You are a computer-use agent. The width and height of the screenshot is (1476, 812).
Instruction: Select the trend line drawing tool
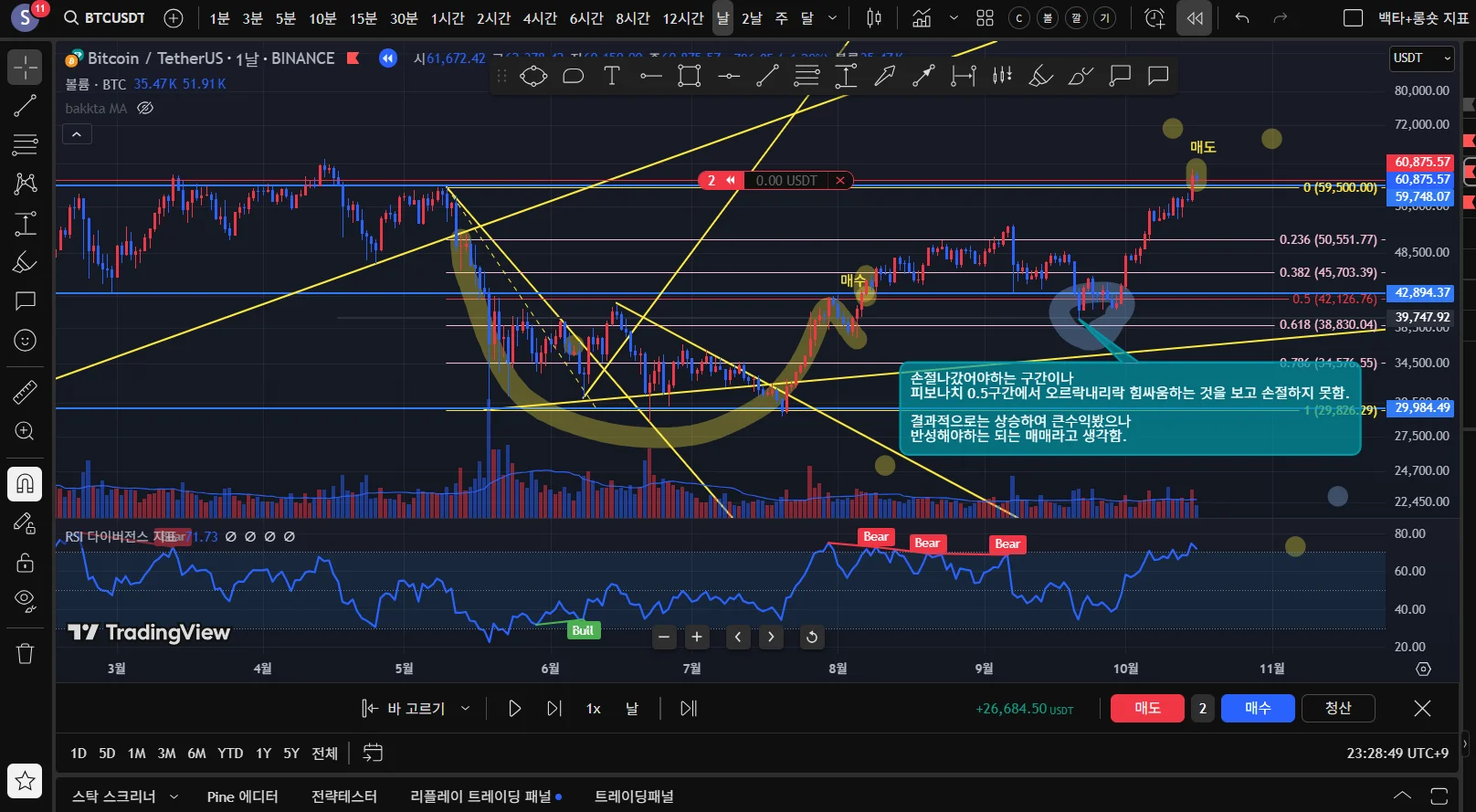coord(25,106)
